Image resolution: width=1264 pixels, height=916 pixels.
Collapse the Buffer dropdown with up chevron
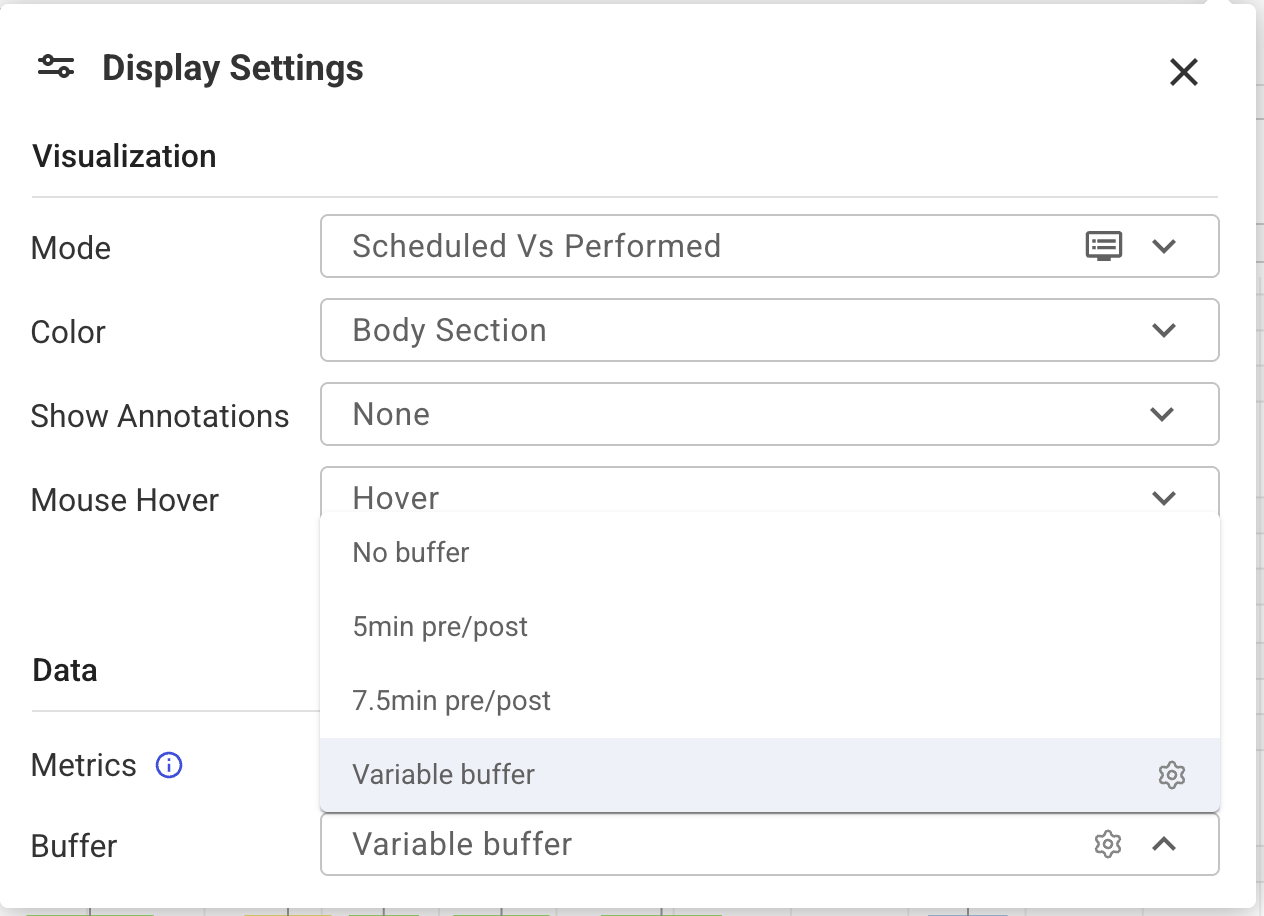[1163, 844]
